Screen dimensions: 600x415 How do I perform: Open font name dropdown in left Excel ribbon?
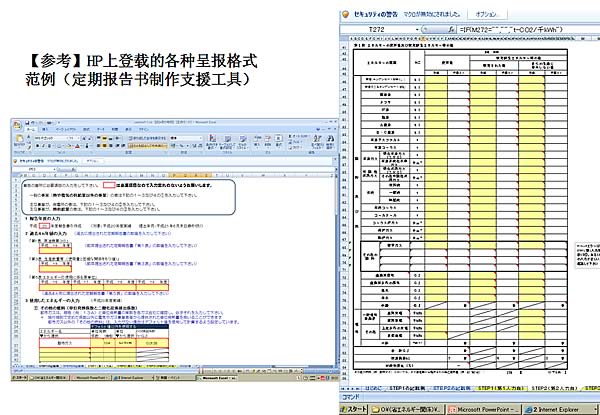click(67, 138)
